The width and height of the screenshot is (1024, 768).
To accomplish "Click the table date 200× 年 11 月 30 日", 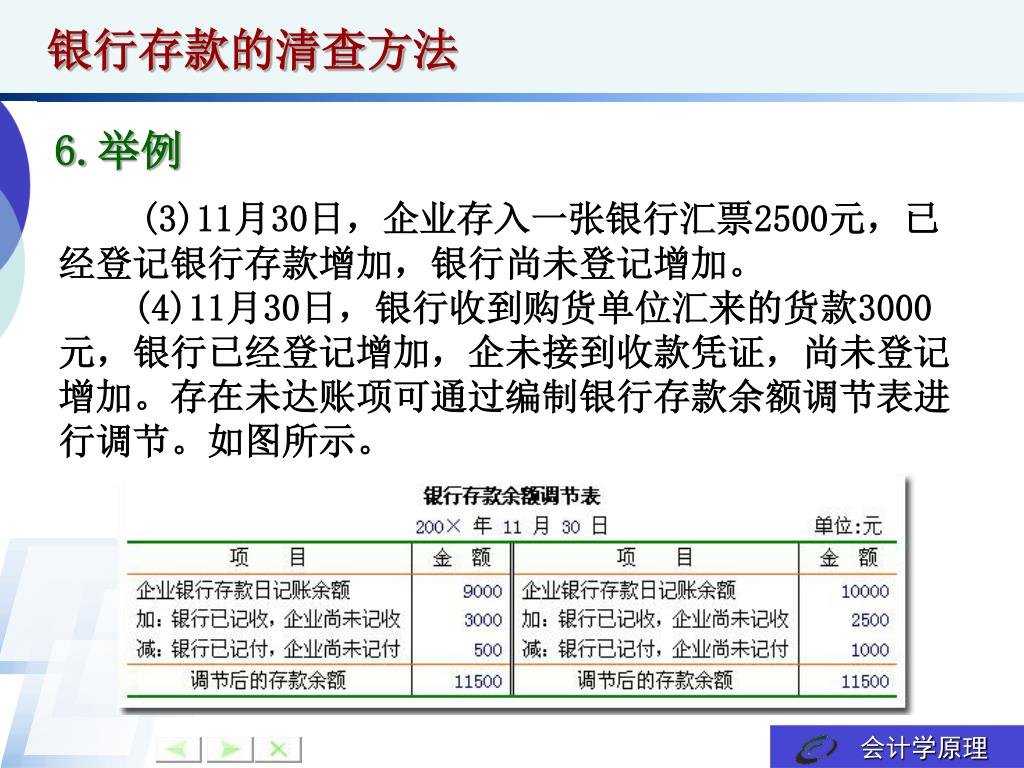I will (511, 526).
